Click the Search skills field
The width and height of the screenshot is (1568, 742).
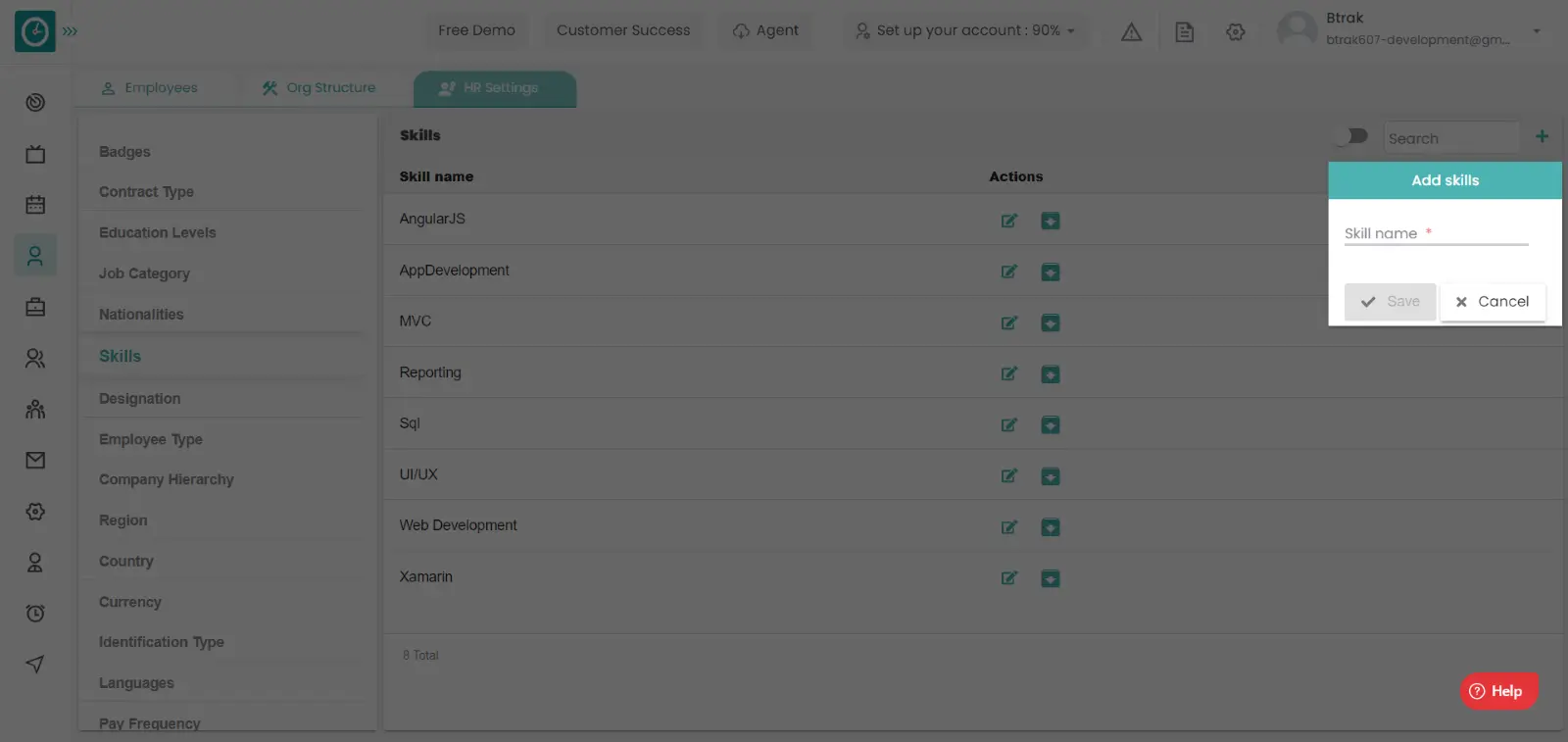(x=1451, y=138)
